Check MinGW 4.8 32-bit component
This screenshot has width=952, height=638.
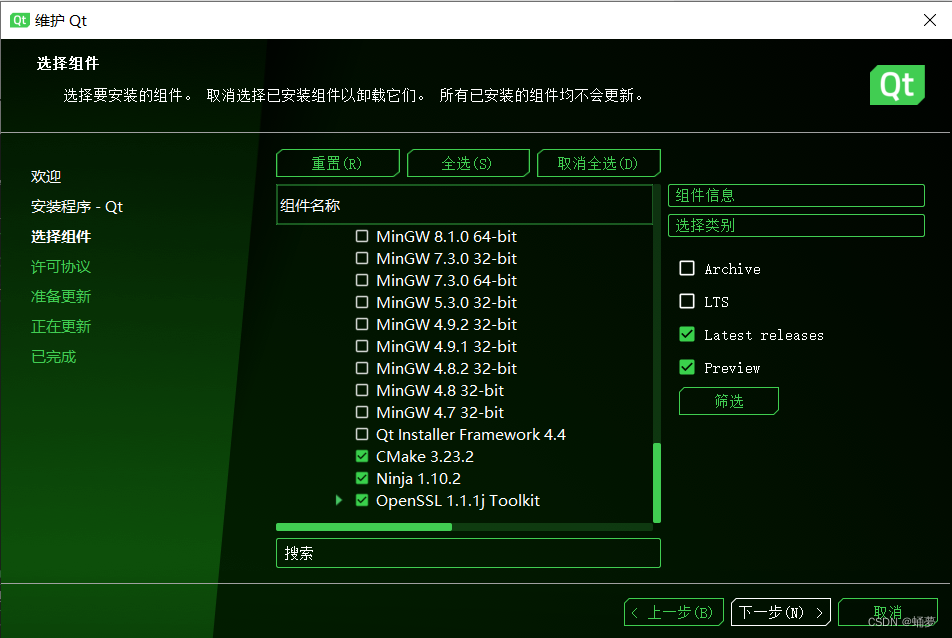[362, 390]
